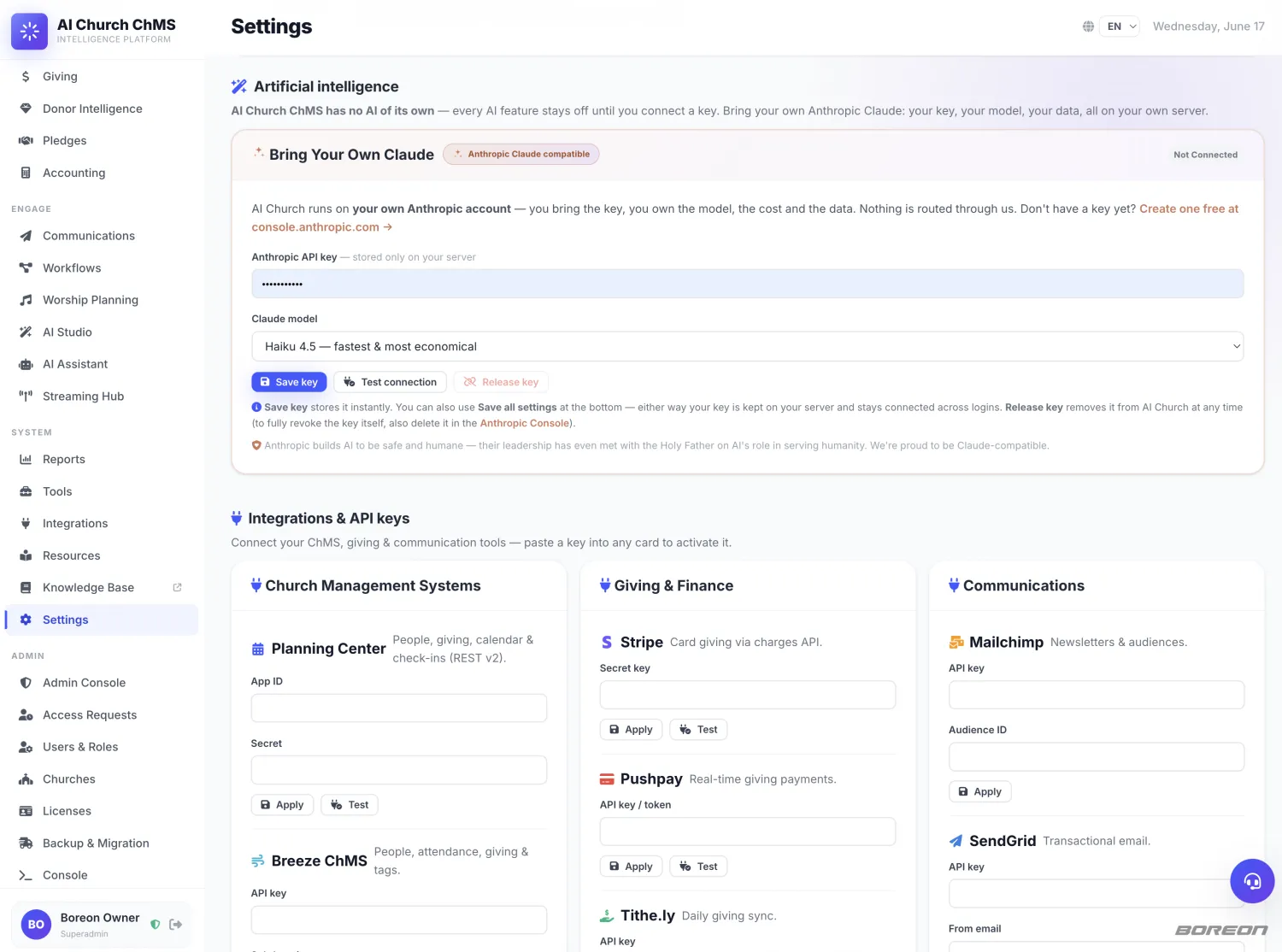This screenshot has height=952, width=1282.
Task: Click Apply under Mailchimp Audience ID
Action: 980,792
